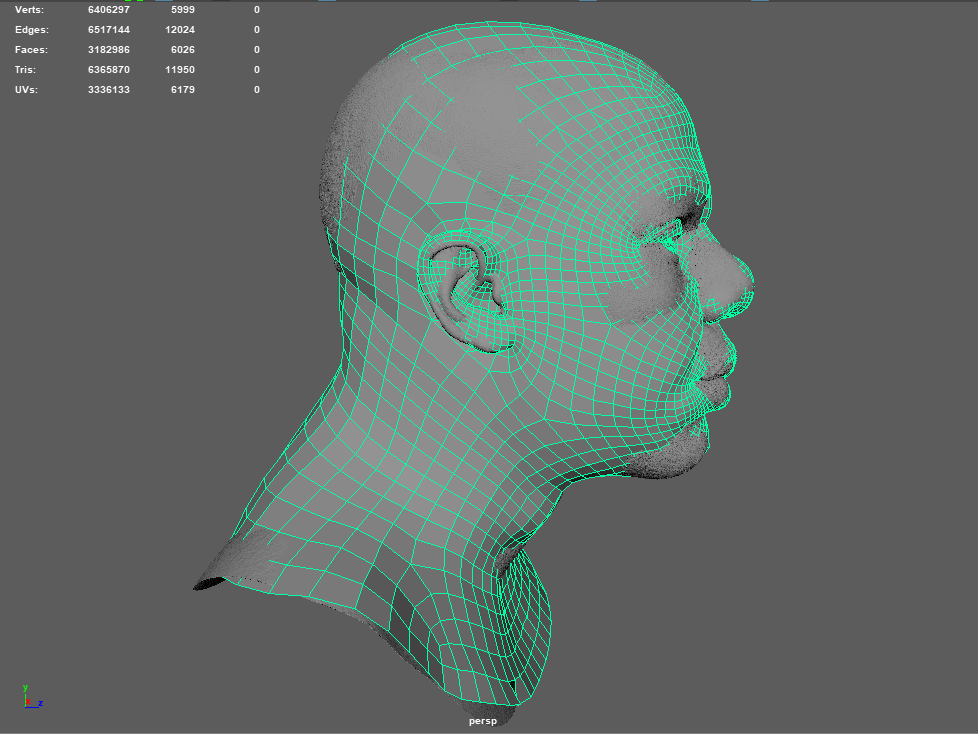Click the zero value in Tris row

point(256,70)
